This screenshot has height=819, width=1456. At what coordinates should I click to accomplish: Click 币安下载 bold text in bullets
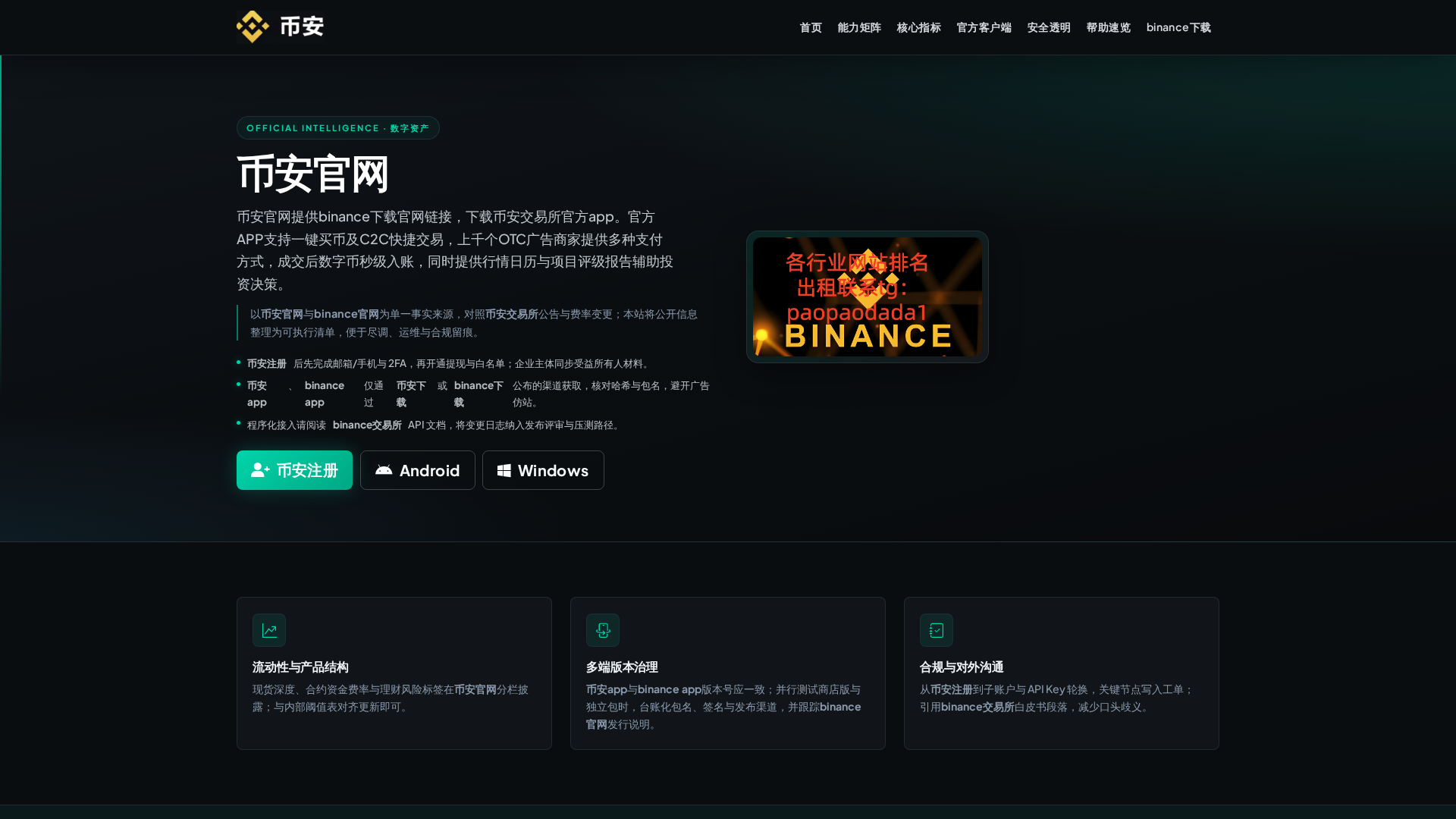click(411, 394)
